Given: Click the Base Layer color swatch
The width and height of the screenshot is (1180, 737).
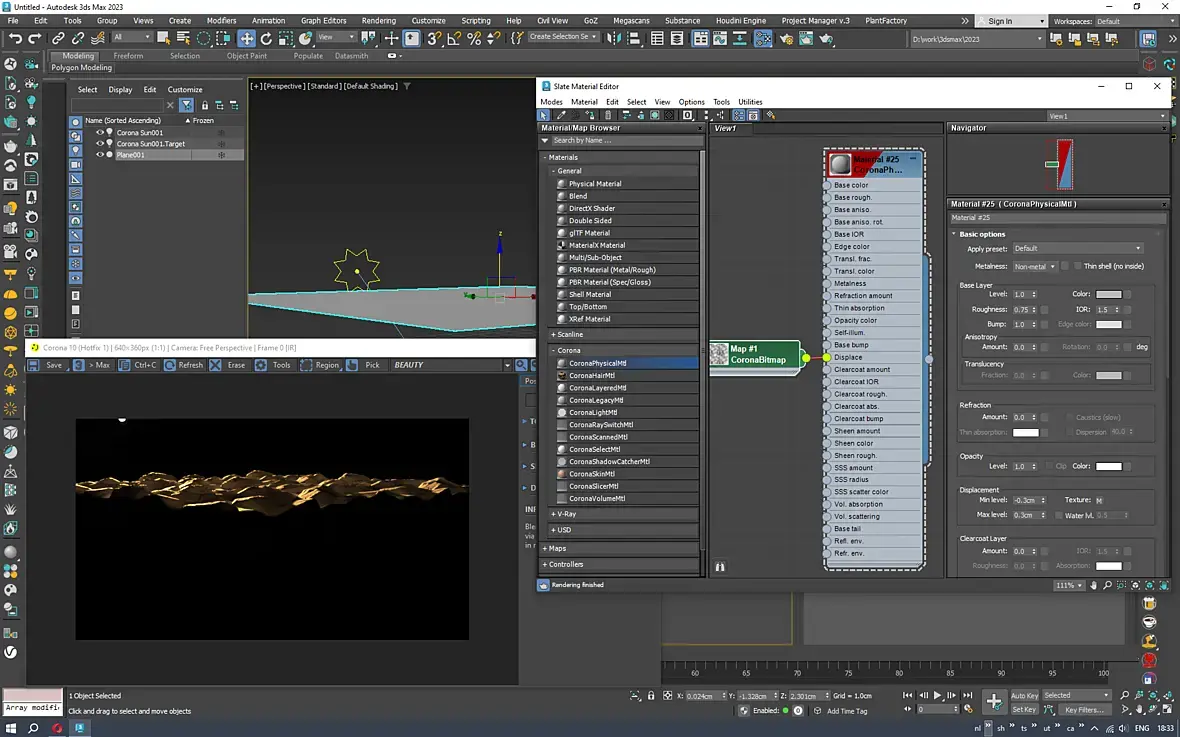Looking at the screenshot, I should click(1108, 294).
